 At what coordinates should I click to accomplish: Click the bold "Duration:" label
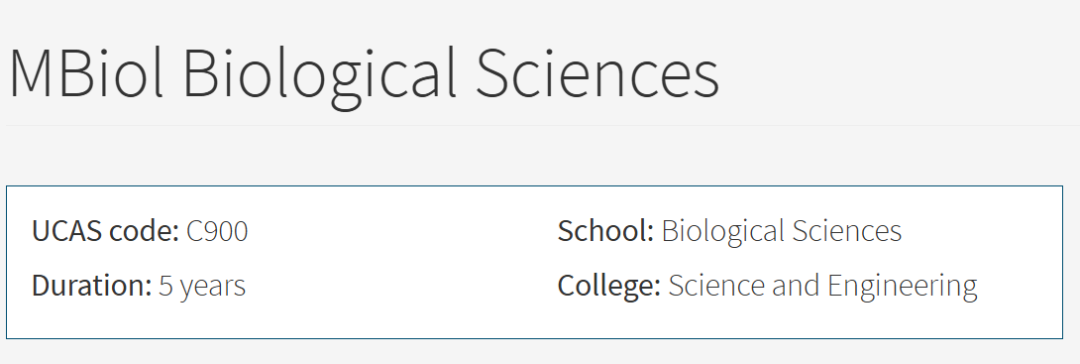[92, 285]
